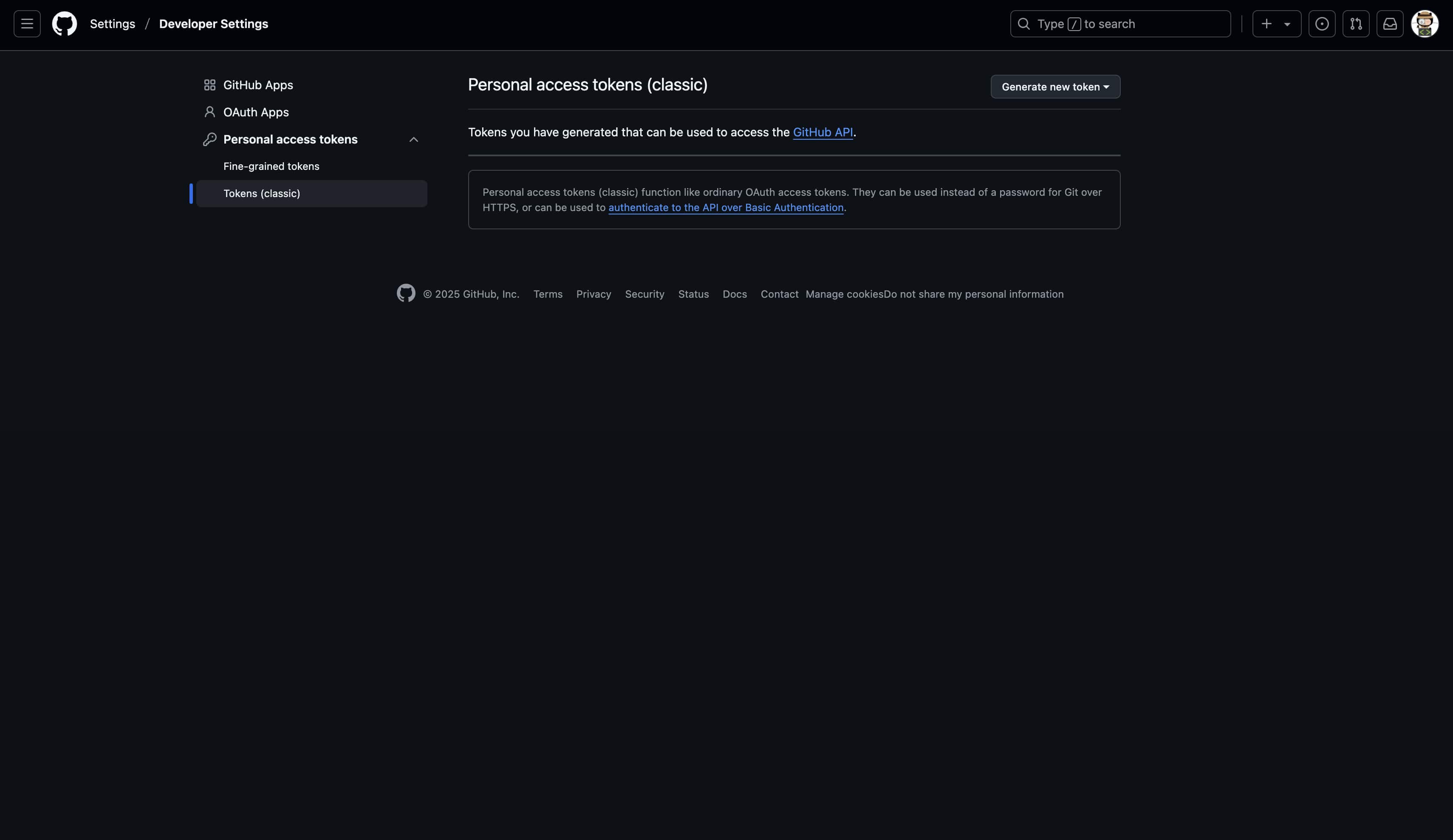
Task: Go to GitHub homepage via Octocat logo
Action: [65, 24]
